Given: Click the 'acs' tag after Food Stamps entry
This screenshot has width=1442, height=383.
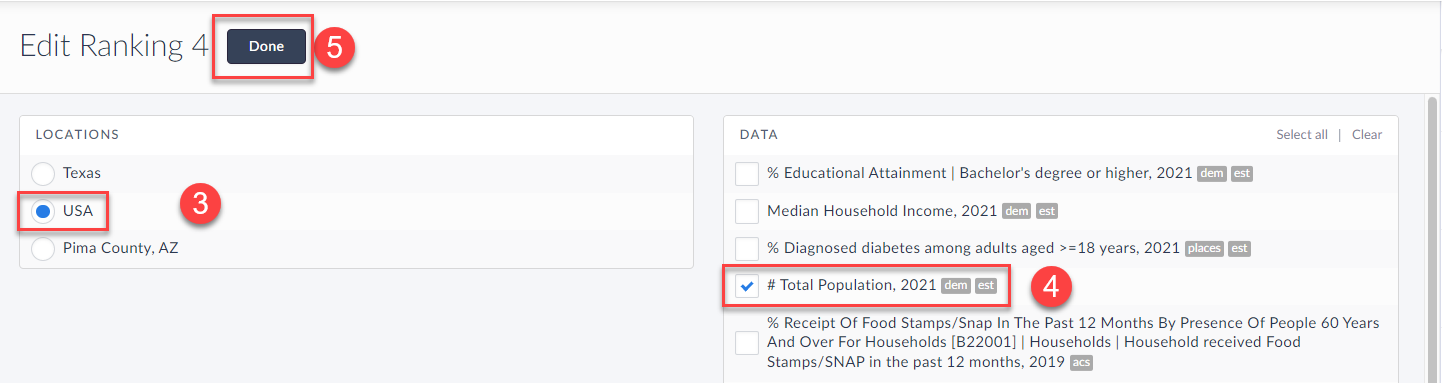Looking at the screenshot, I should (1081, 362).
